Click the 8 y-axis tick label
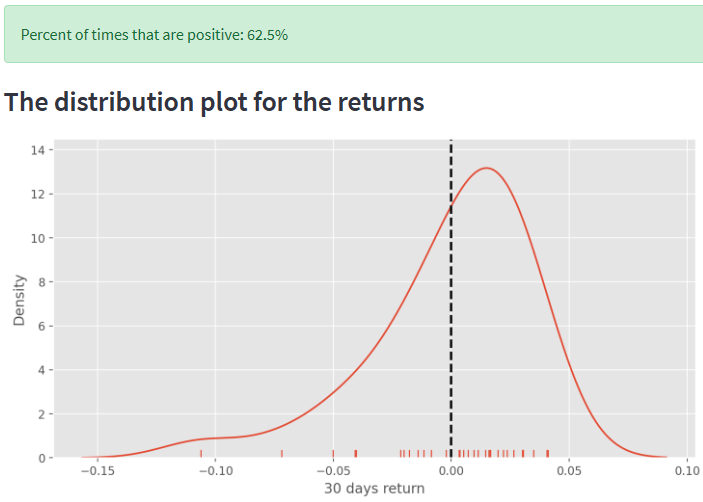This screenshot has width=703, height=502. point(42,282)
